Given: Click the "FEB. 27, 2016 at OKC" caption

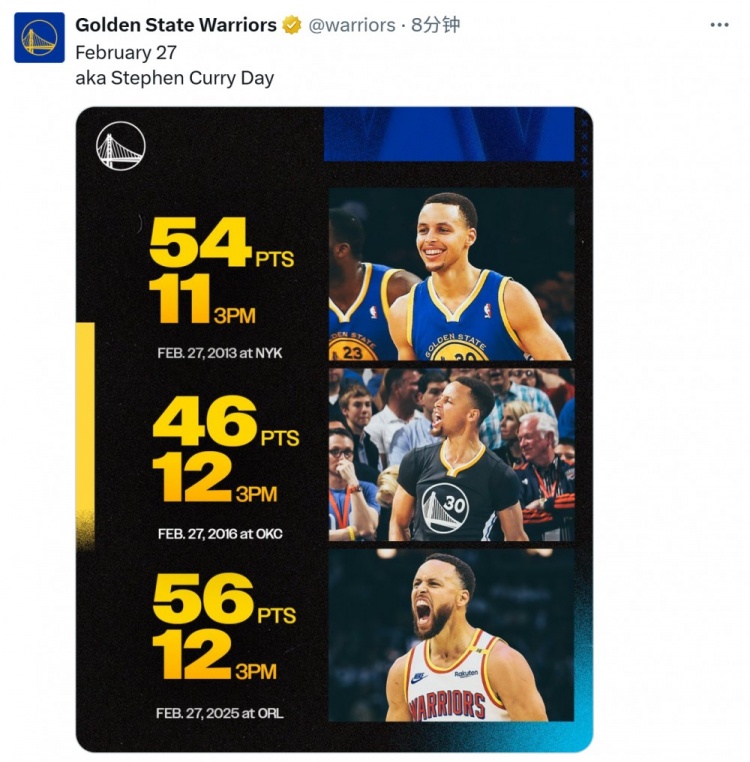Looking at the screenshot, I should click(220, 534).
